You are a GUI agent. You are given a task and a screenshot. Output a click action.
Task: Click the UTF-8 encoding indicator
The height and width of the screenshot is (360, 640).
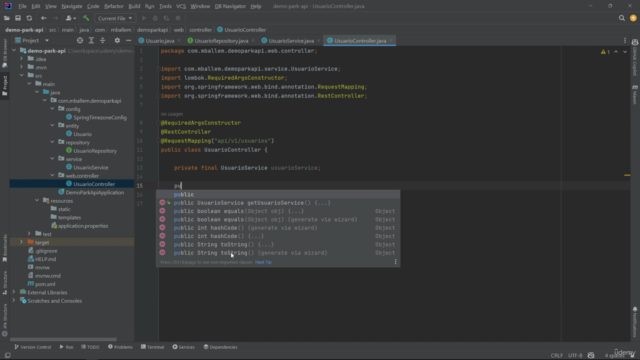(x=575, y=355)
